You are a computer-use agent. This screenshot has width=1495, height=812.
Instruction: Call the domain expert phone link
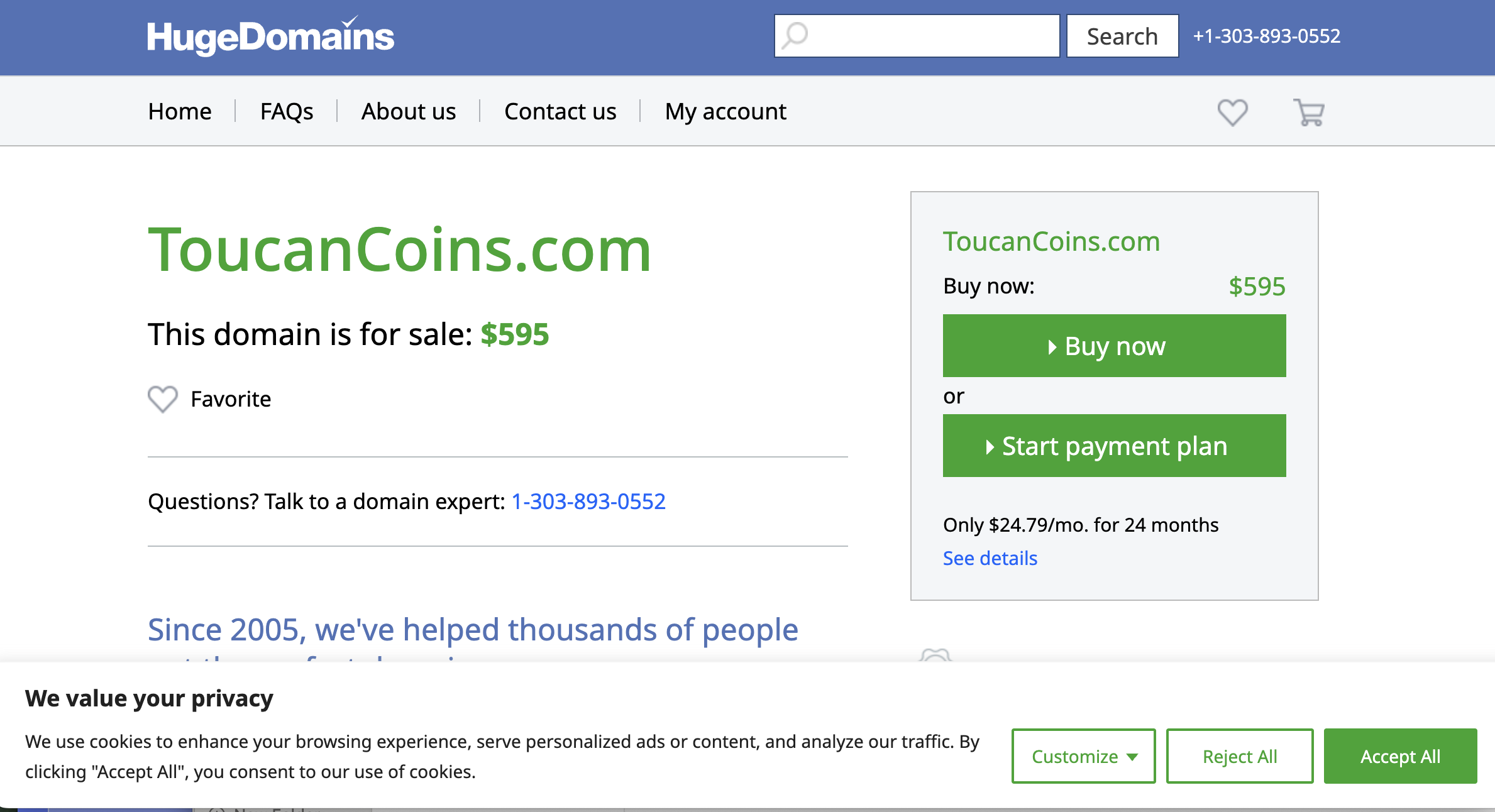coord(588,502)
